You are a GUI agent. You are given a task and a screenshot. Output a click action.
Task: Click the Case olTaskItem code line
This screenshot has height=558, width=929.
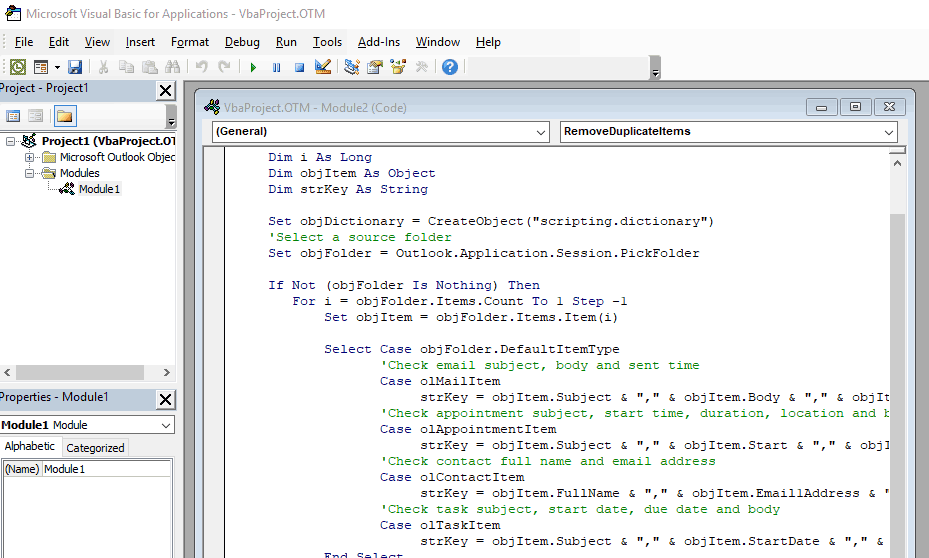[x=440, y=525]
